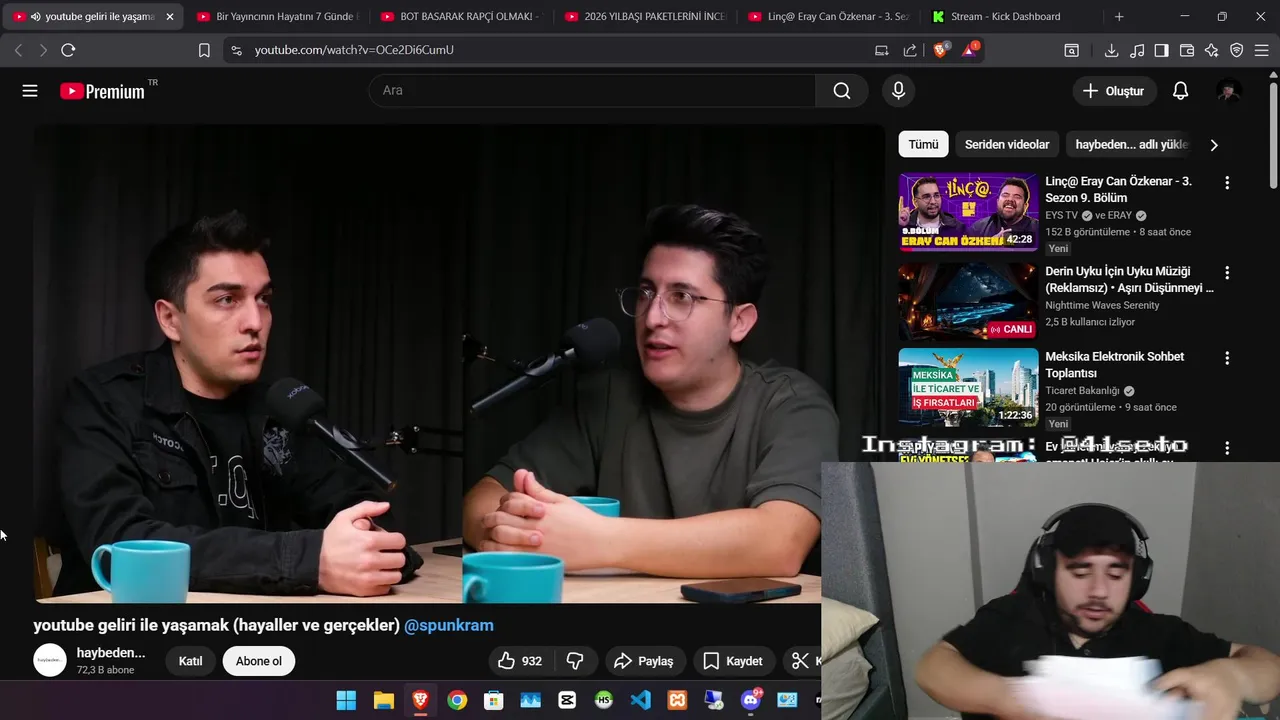
Task: Open Brave Wallet icon
Action: [1187, 50]
